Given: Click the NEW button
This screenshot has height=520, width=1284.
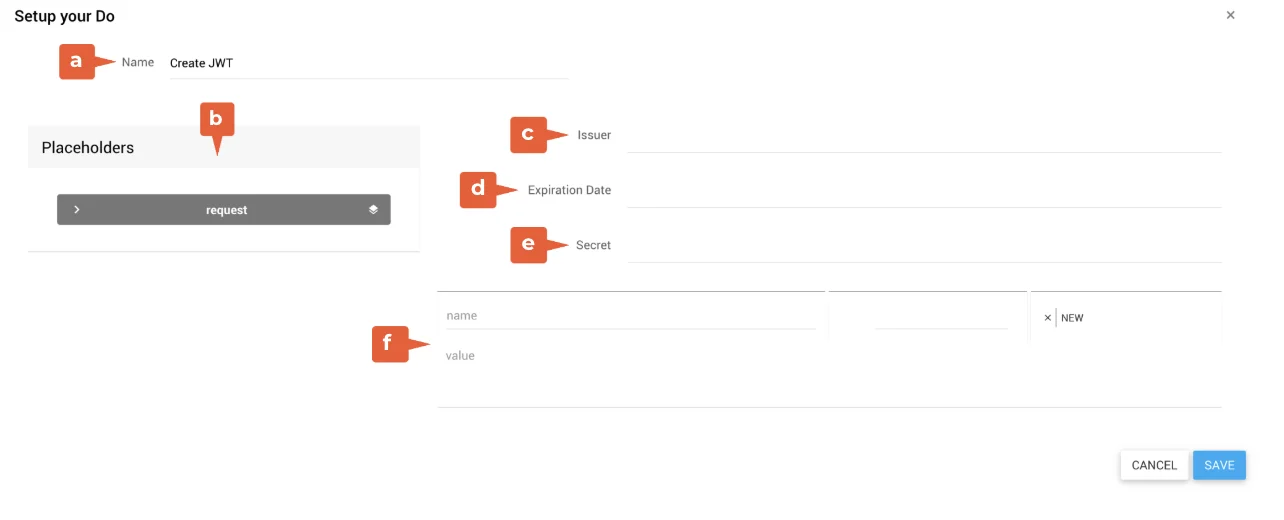Looking at the screenshot, I should [1072, 318].
